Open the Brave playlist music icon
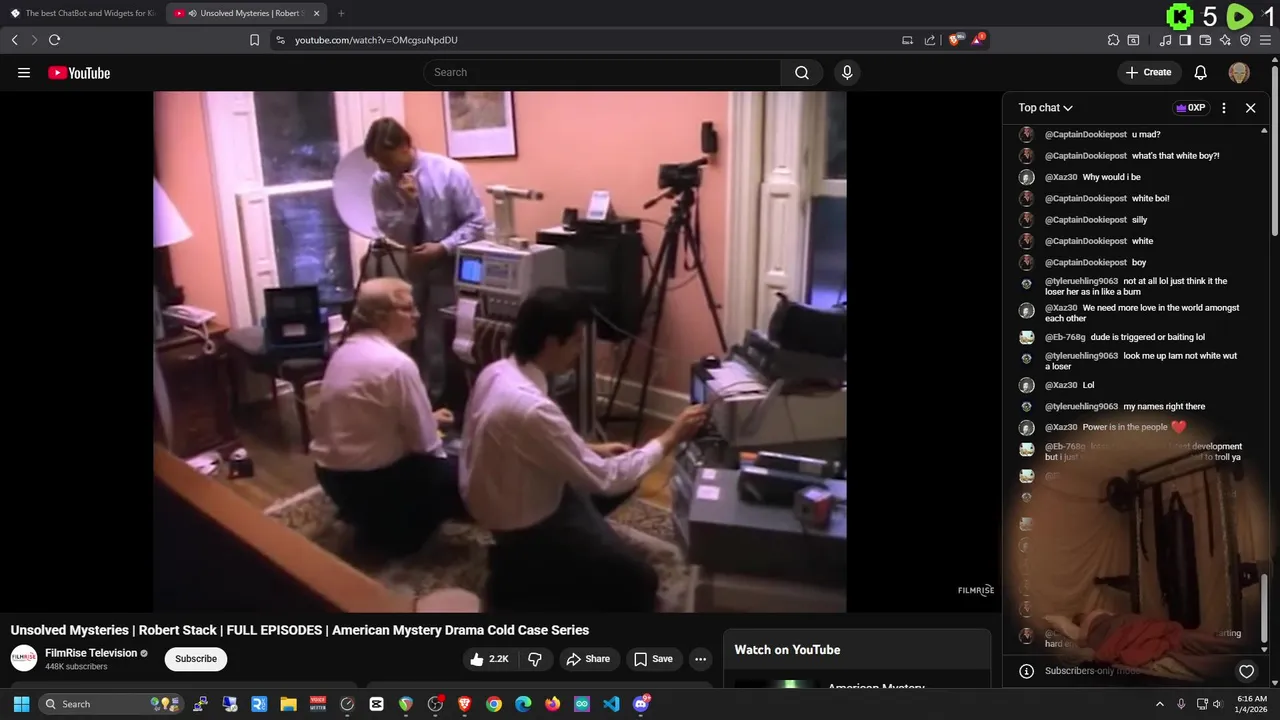This screenshot has height=720, width=1280. (x=1165, y=40)
